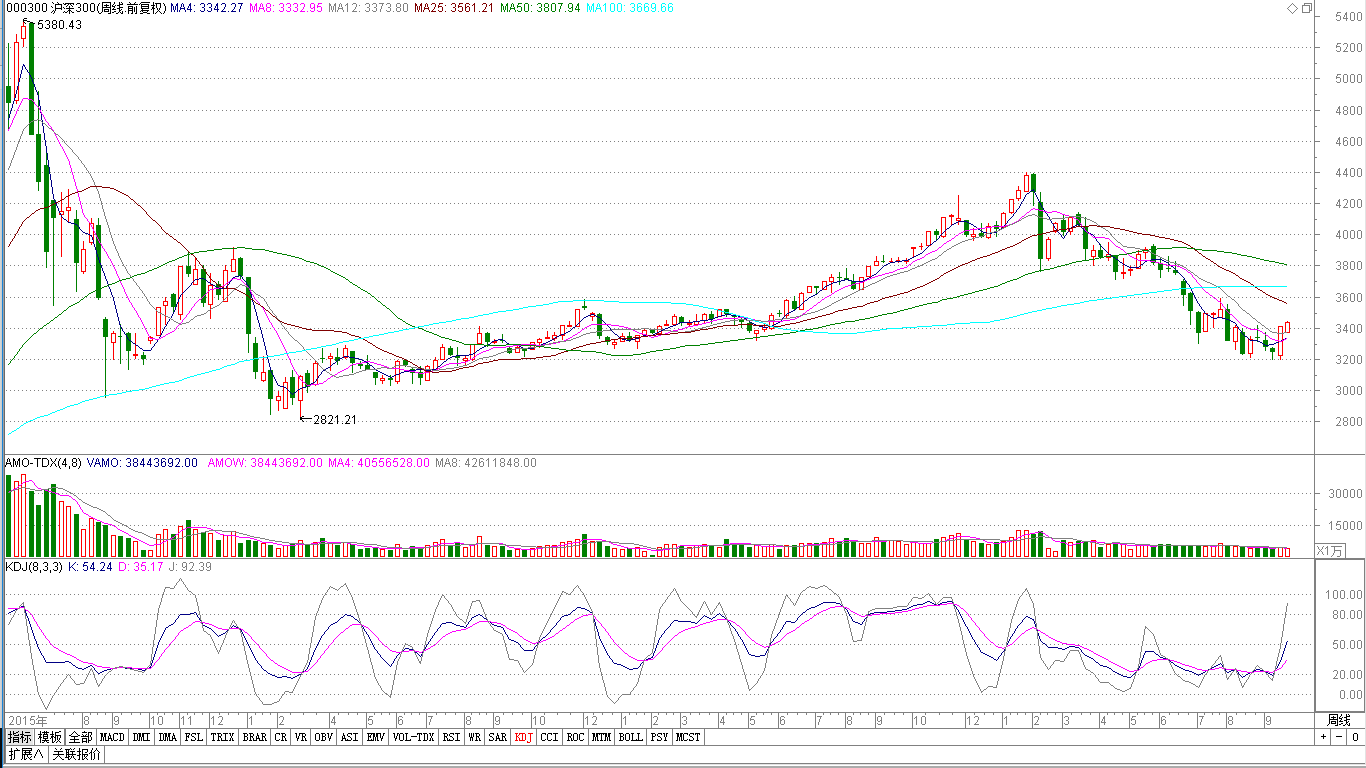Select the MCST indicator tab
This screenshot has height=768, width=1366.
tap(688, 738)
